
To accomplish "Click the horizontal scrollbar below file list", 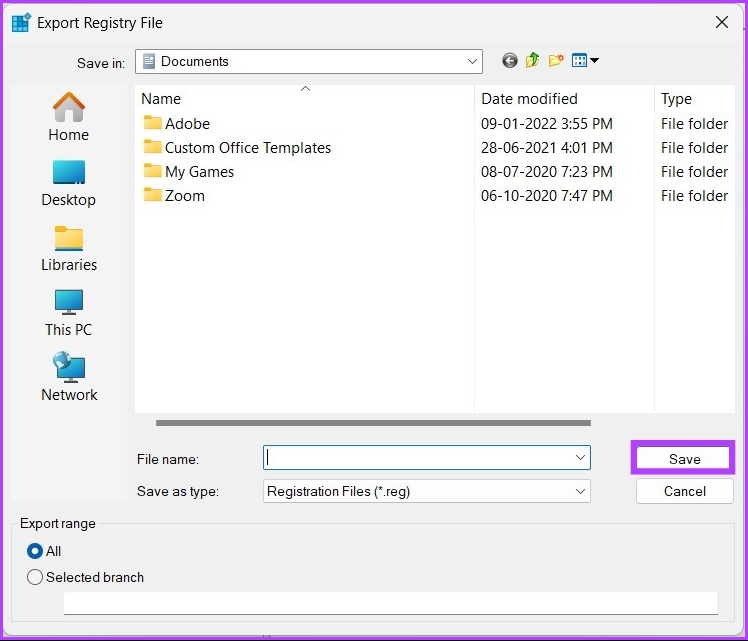I will coord(373,423).
